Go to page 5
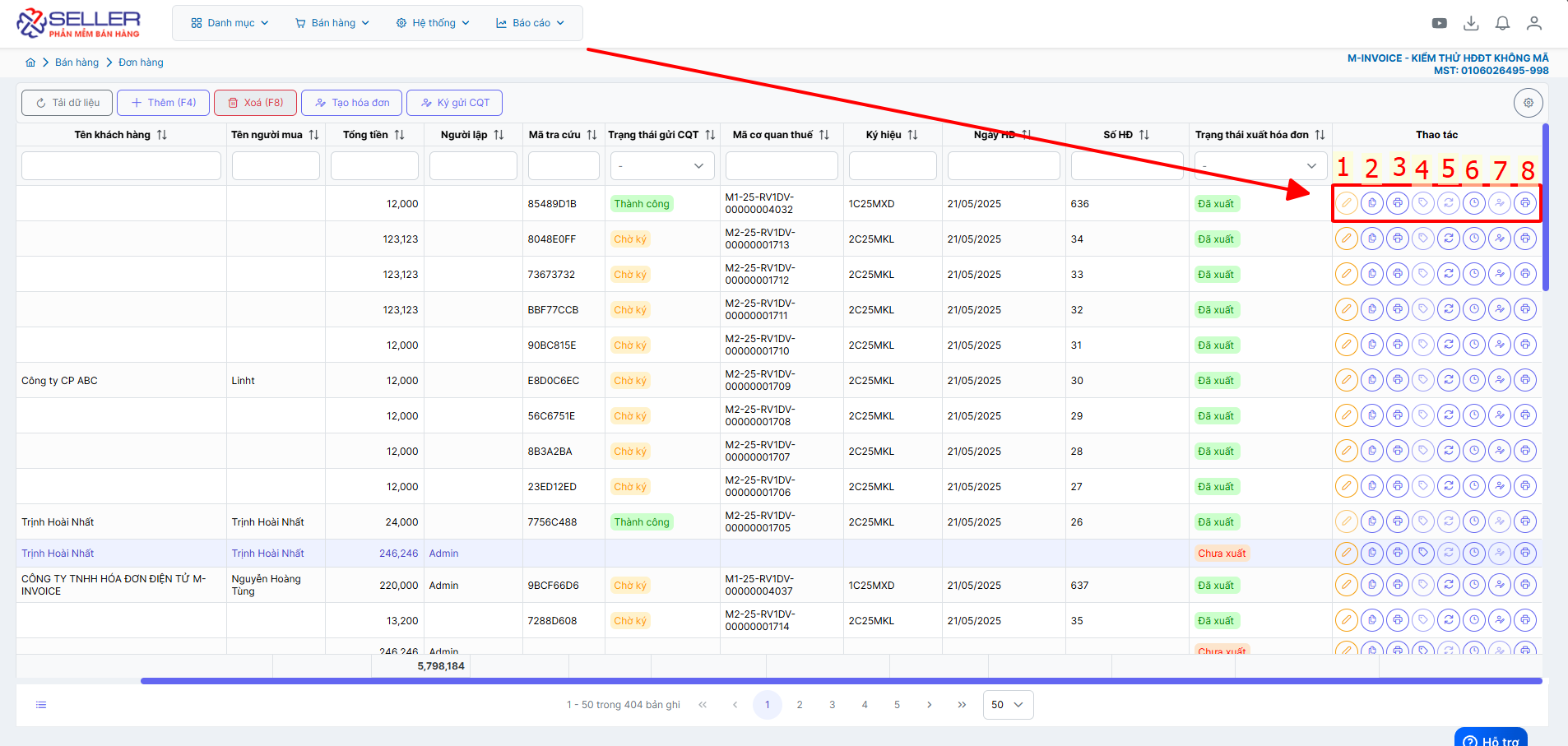The image size is (1568, 746). click(897, 705)
